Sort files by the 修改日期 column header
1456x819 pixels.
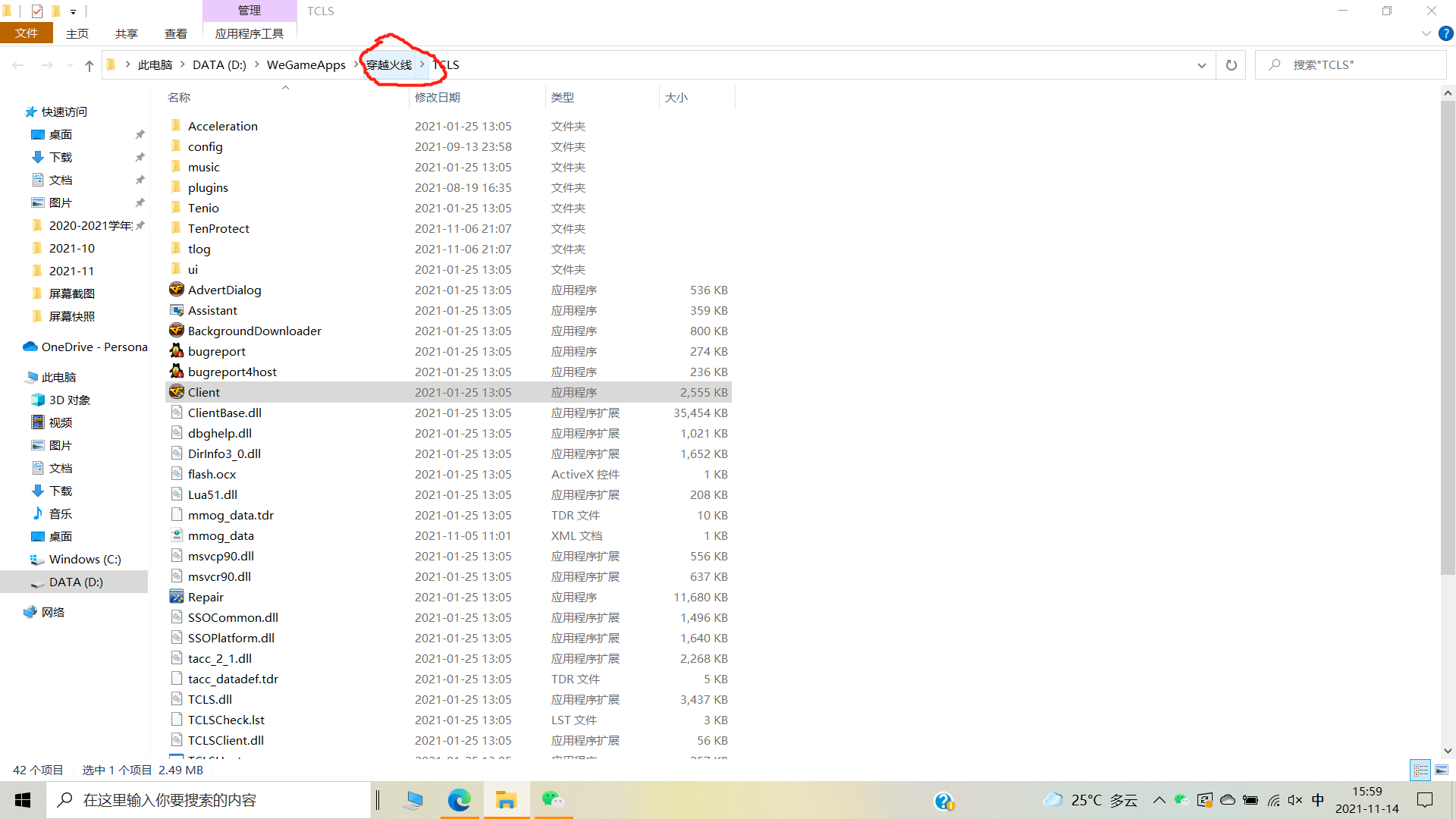pyautogui.click(x=438, y=97)
